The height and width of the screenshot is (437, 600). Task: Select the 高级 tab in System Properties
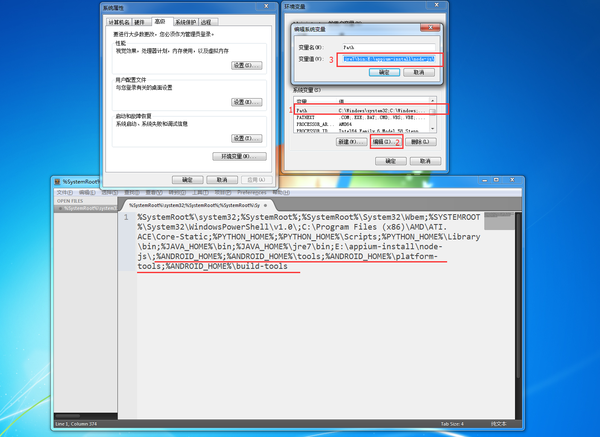161,21
